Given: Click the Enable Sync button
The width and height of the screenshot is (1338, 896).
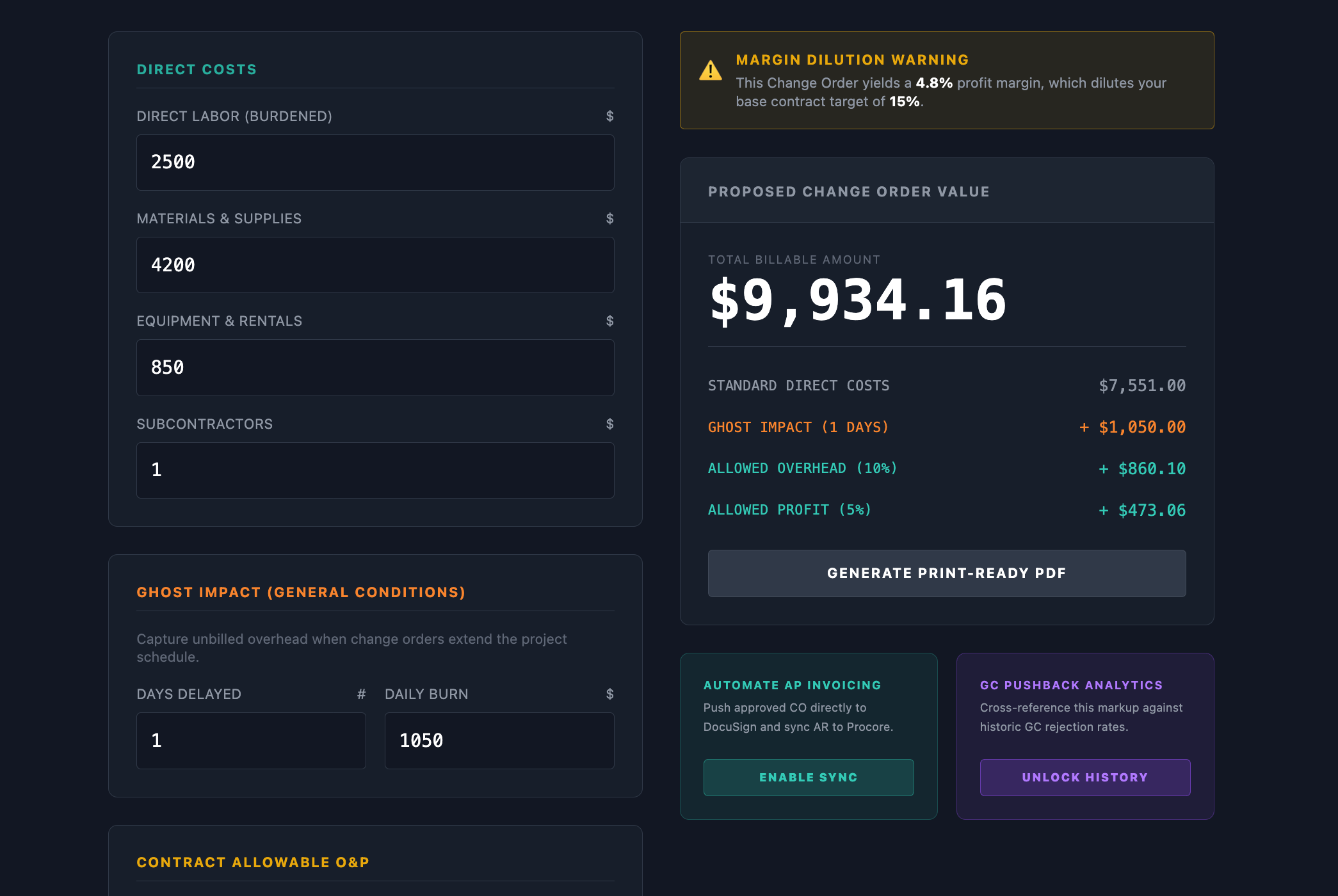Looking at the screenshot, I should 809,778.
